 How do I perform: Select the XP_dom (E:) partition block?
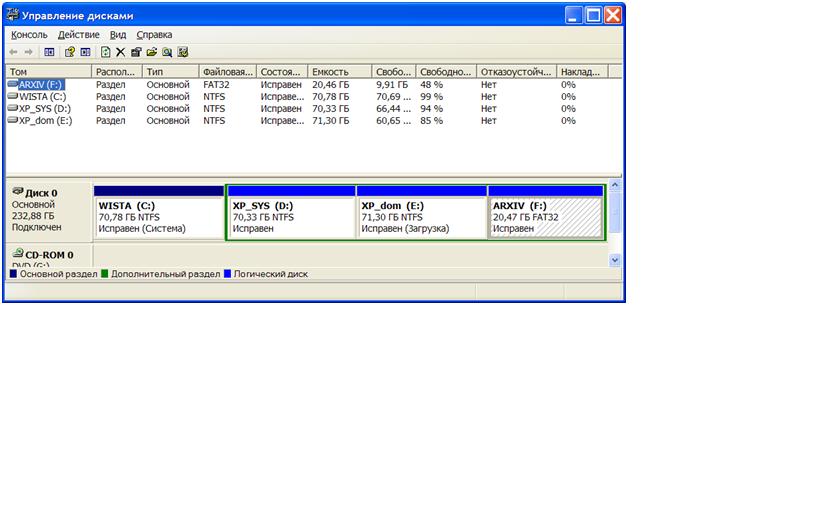(x=422, y=212)
